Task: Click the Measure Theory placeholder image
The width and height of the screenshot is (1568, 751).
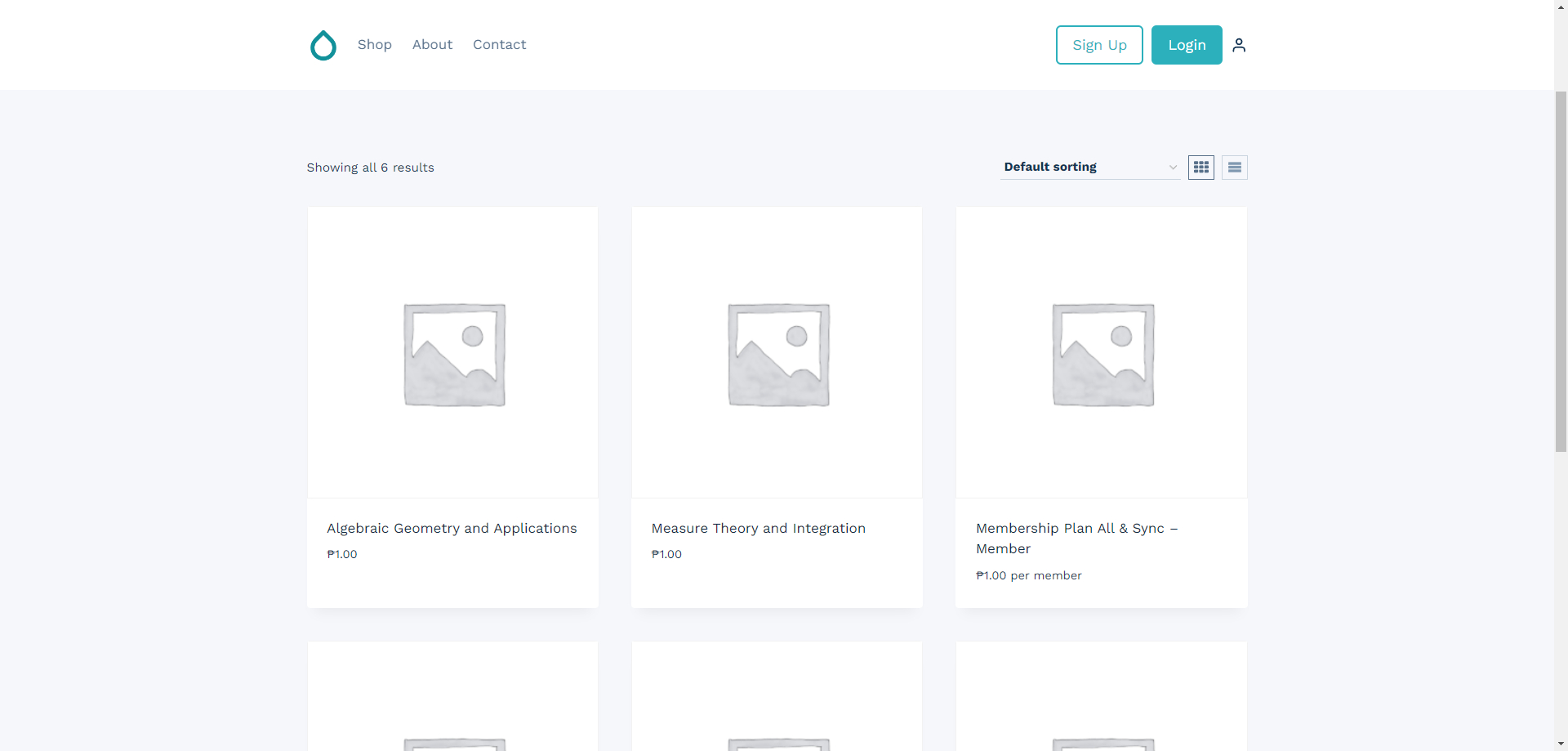Action: [x=777, y=353]
